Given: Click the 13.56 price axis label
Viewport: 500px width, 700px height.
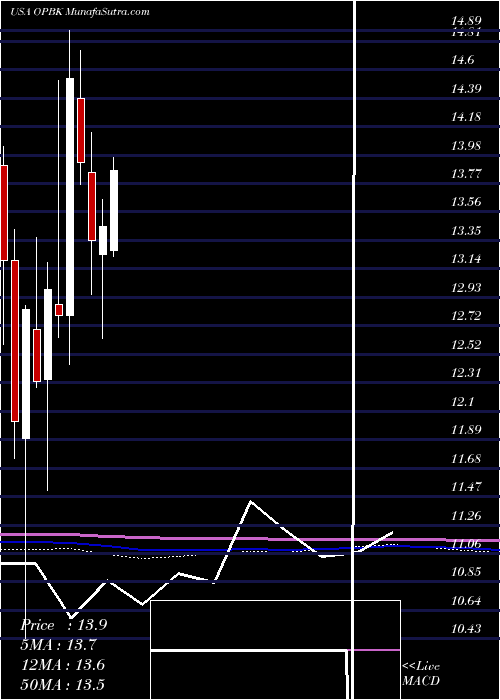Looking at the screenshot, I should [x=466, y=202].
